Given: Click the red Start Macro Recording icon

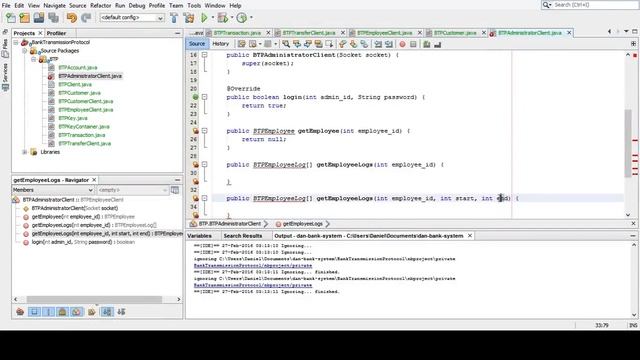Looking at the screenshot, I should click(x=402, y=44).
